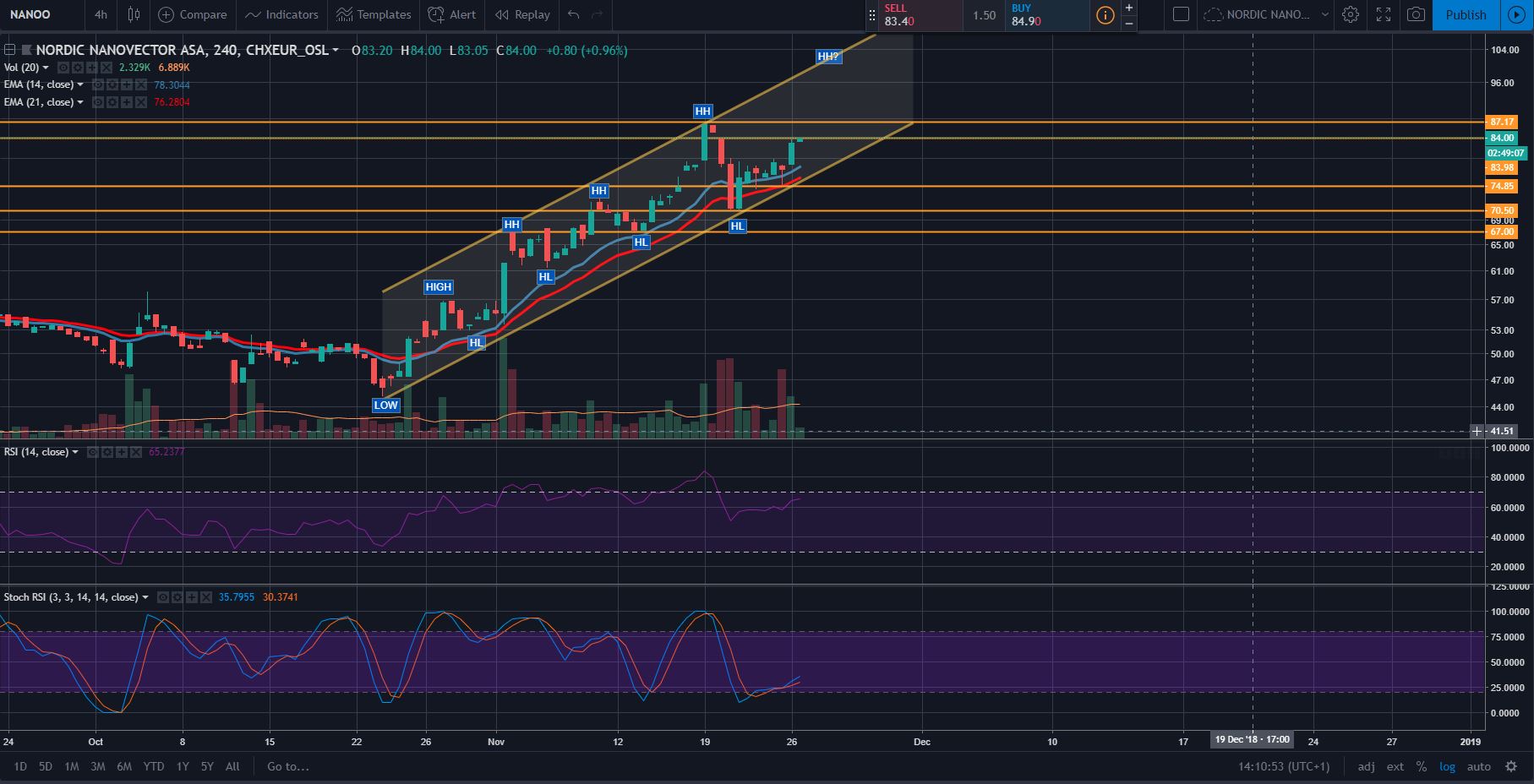The image size is (1534, 784).
Task: Remove the RSI (14, close) indicator
Action: click(135, 452)
